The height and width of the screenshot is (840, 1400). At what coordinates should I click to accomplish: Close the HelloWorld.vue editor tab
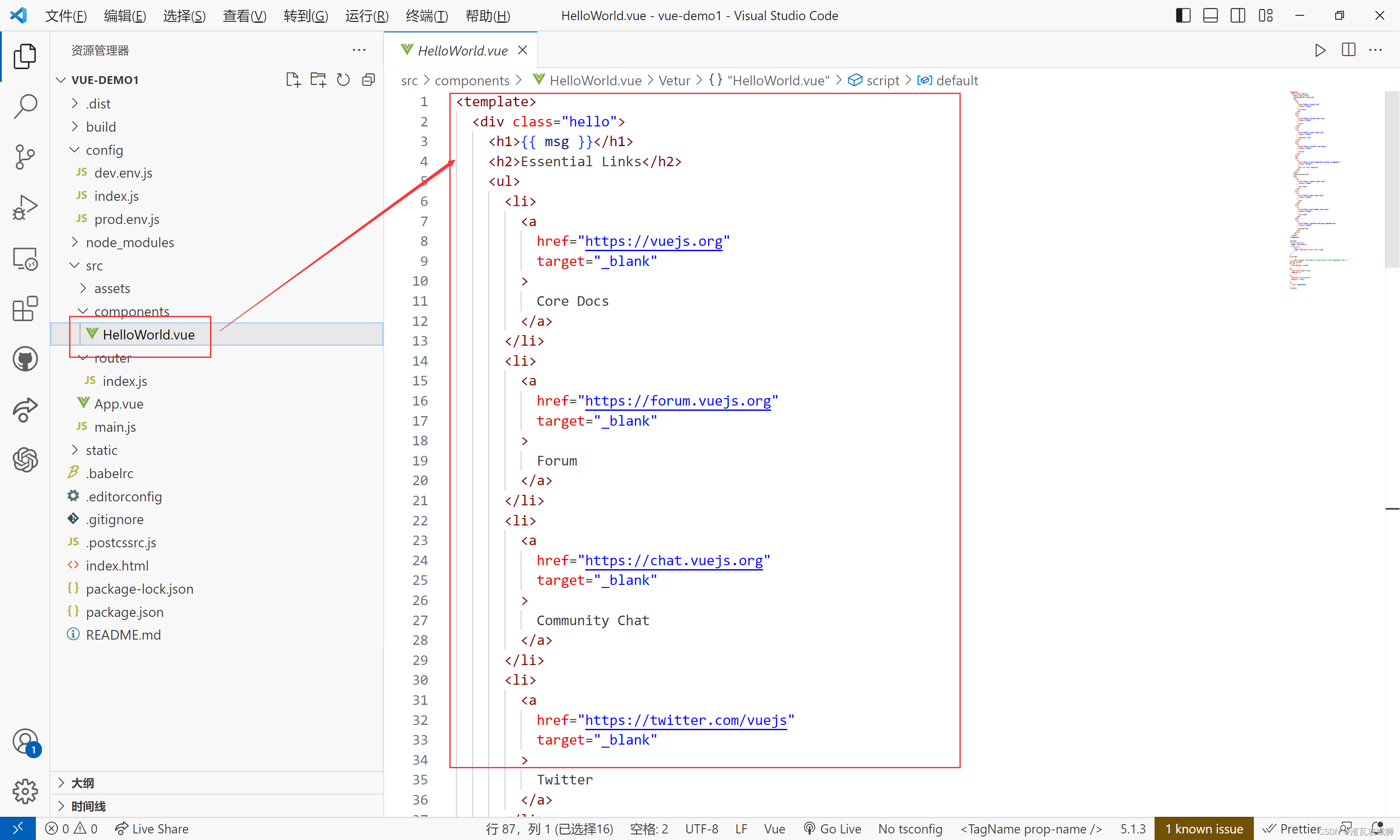click(x=522, y=50)
